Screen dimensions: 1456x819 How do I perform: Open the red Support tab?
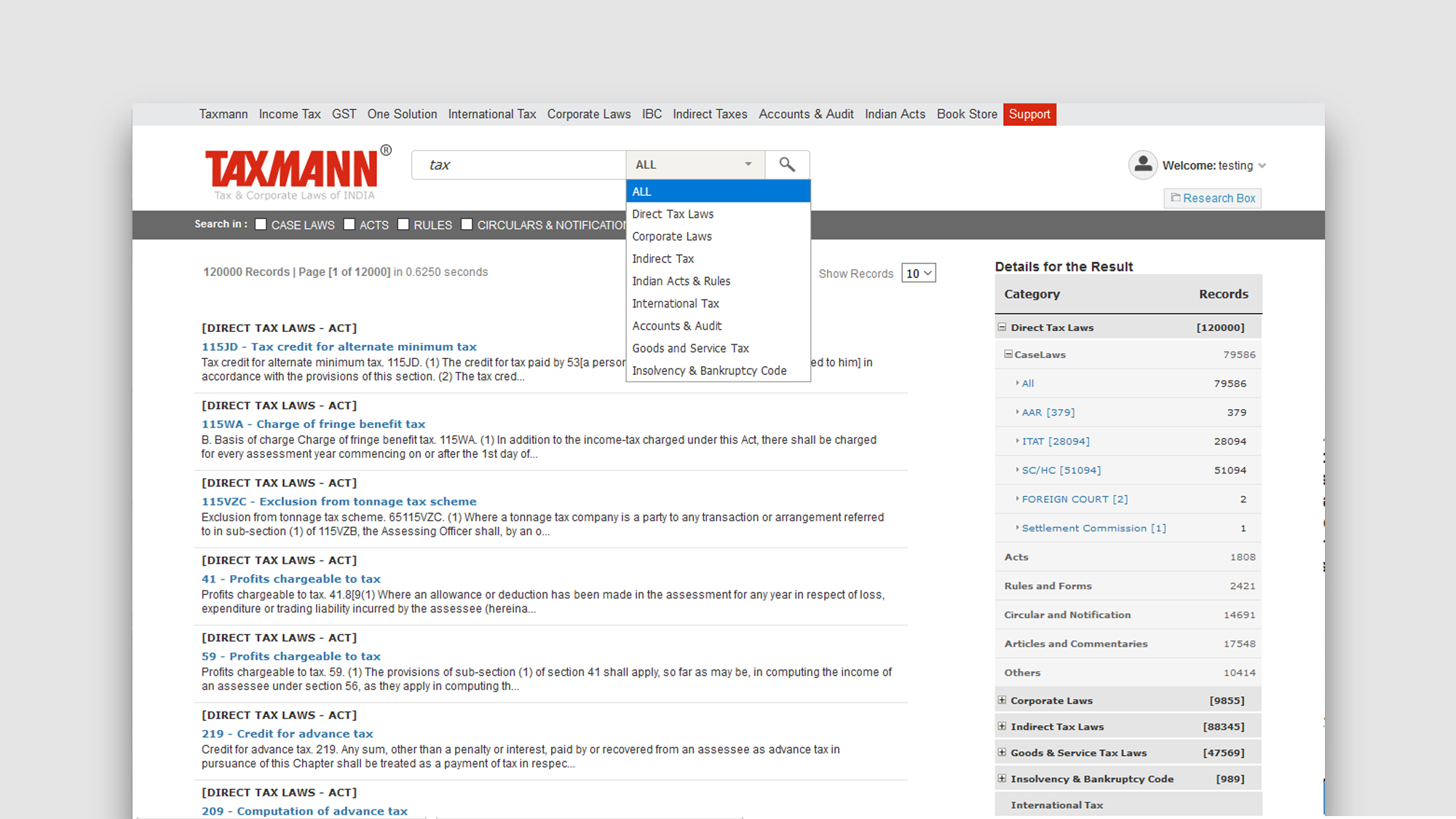point(1029,114)
